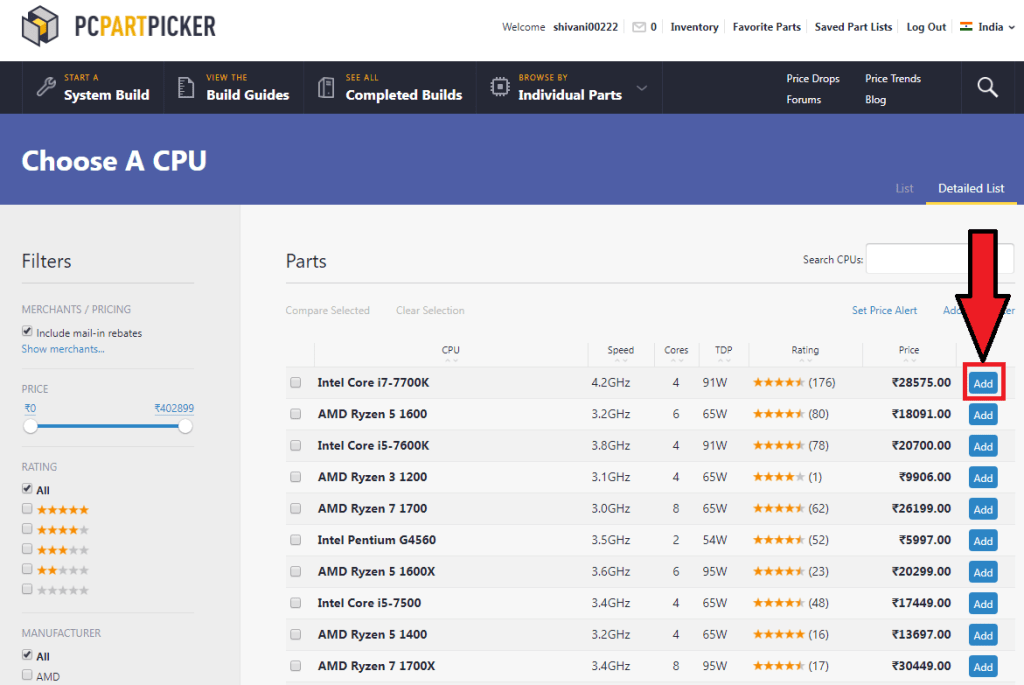The image size is (1024, 685).
Task: Open the Forums link
Action: pyautogui.click(x=803, y=99)
